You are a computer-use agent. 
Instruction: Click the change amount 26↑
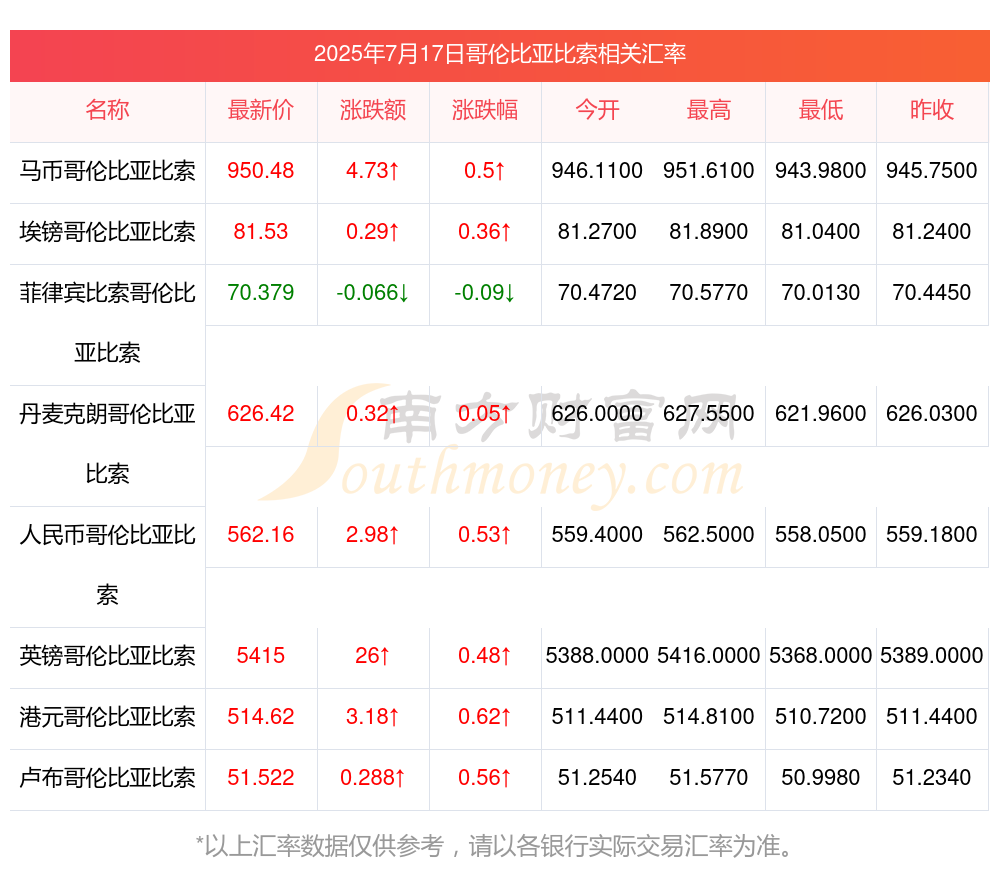[373, 655]
